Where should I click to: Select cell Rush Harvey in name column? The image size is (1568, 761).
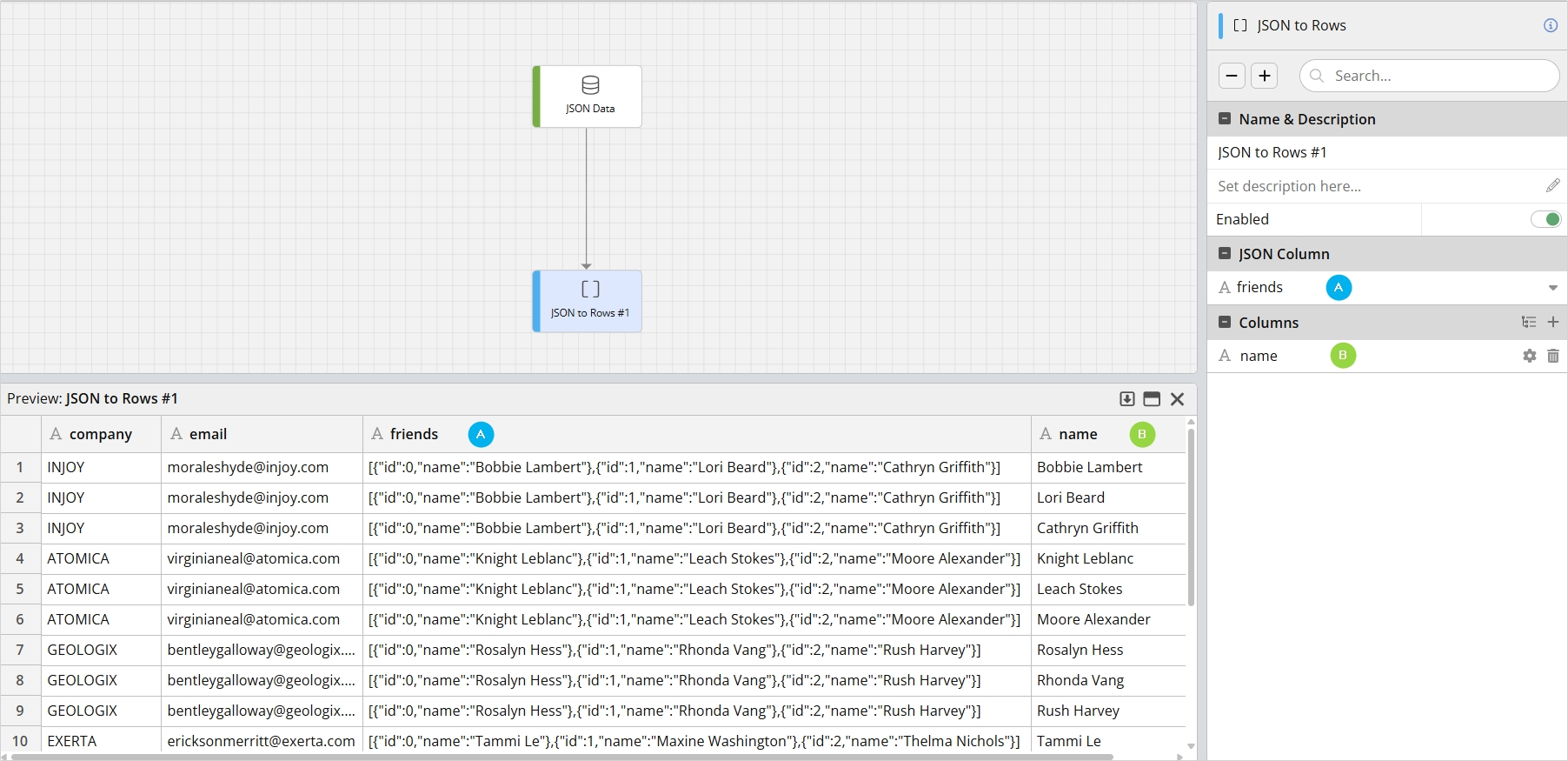pyautogui.click(x=1108, y=711)
